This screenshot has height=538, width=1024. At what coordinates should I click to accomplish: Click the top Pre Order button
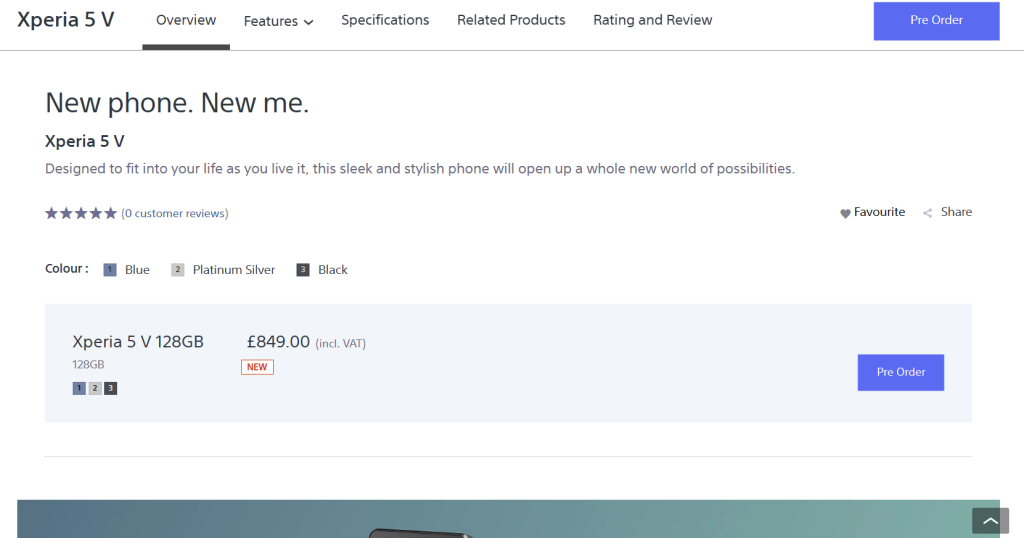(936, 21)
